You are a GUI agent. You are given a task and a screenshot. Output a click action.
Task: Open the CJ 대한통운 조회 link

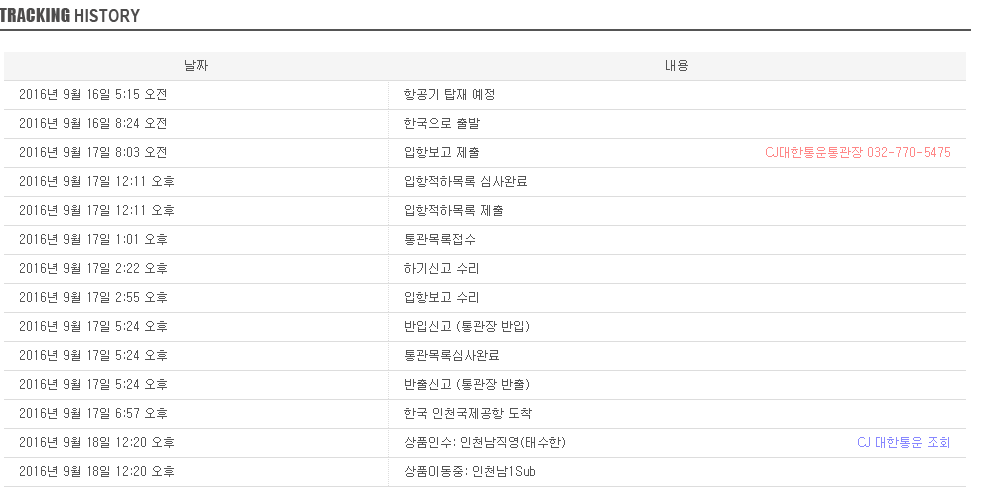tap(903, 442)
